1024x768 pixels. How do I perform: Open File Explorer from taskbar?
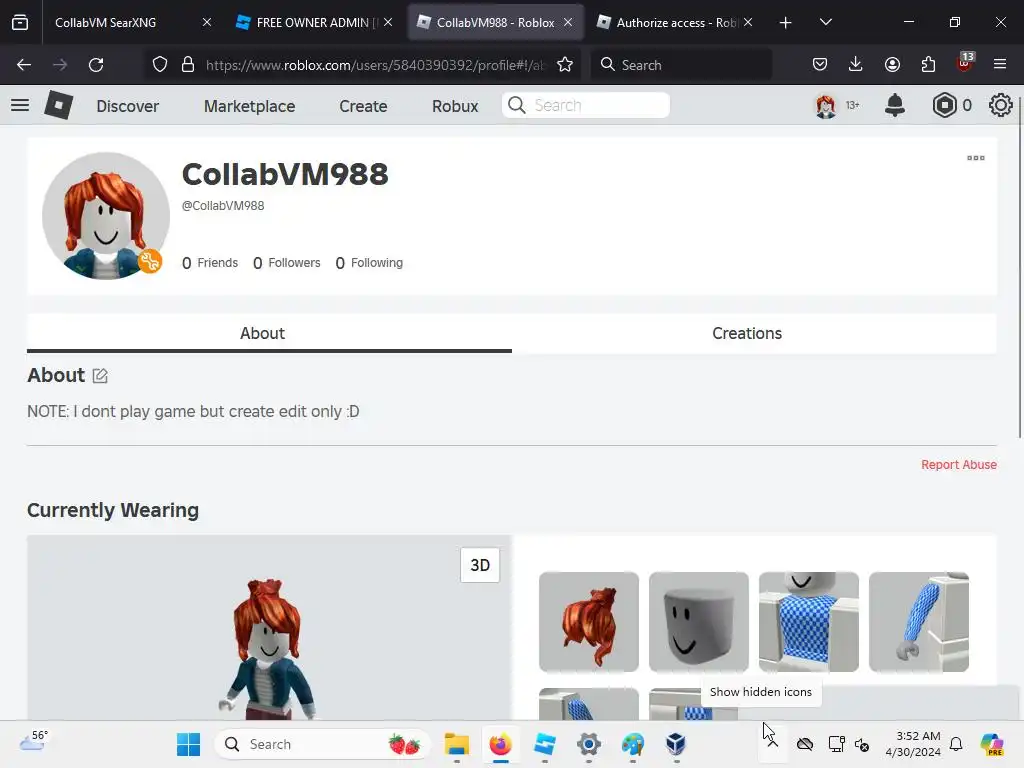456,744
